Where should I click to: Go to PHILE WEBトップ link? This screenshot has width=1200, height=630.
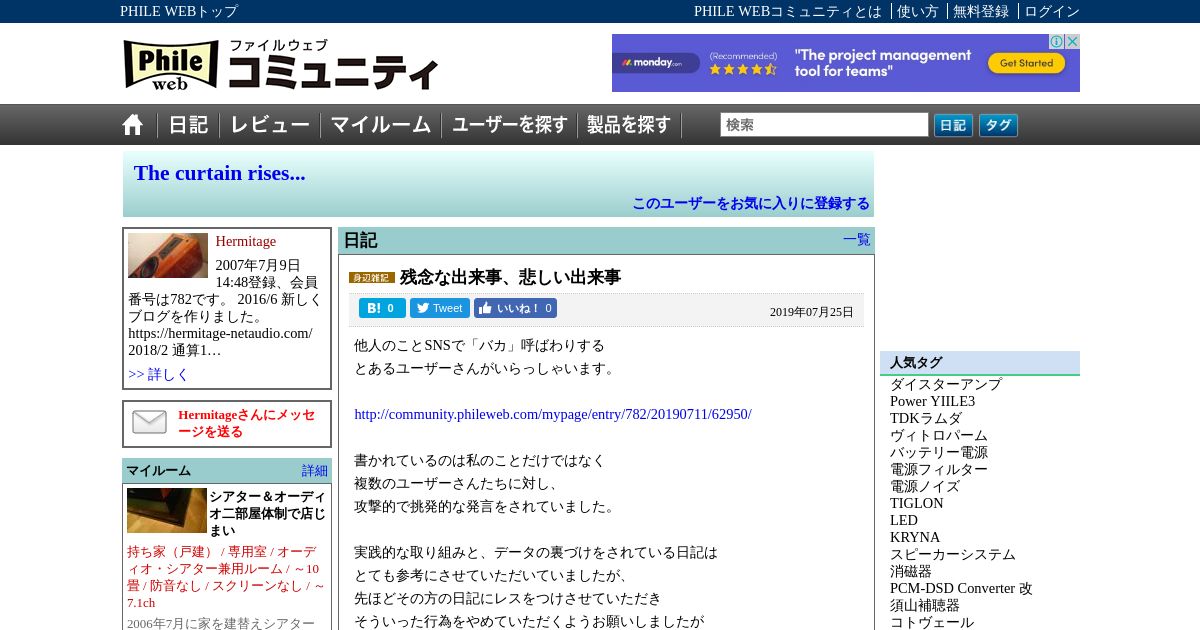coord(179,11)
